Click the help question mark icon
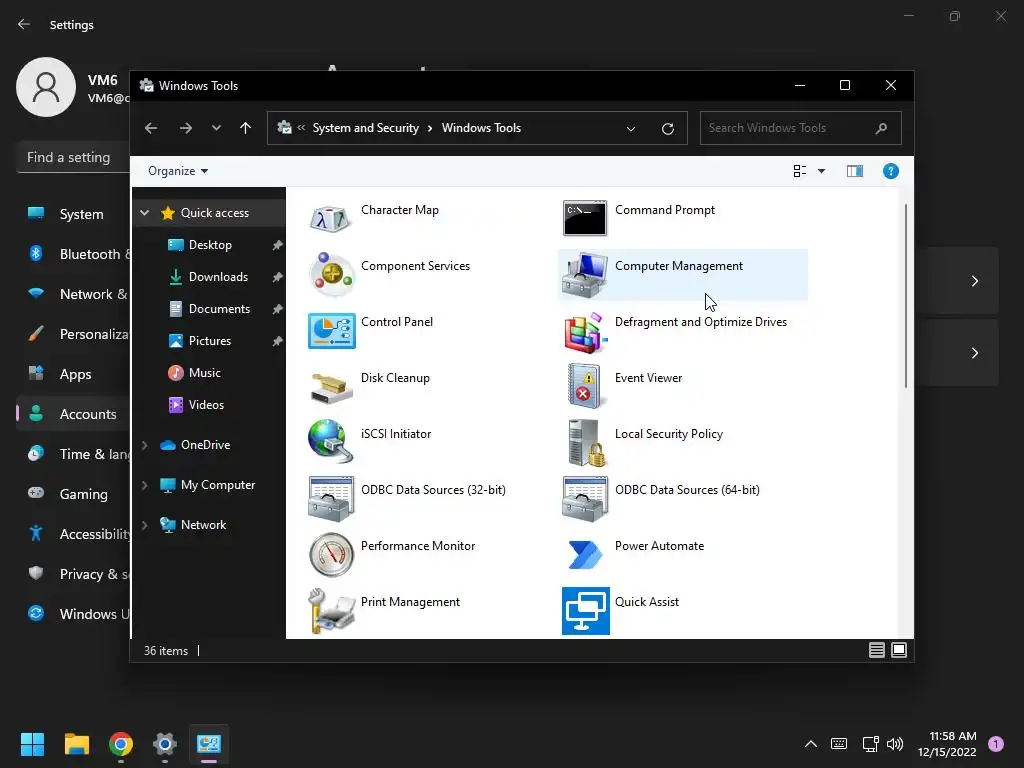This screenshot has width=1024, height=768. [x=890, y=171]
